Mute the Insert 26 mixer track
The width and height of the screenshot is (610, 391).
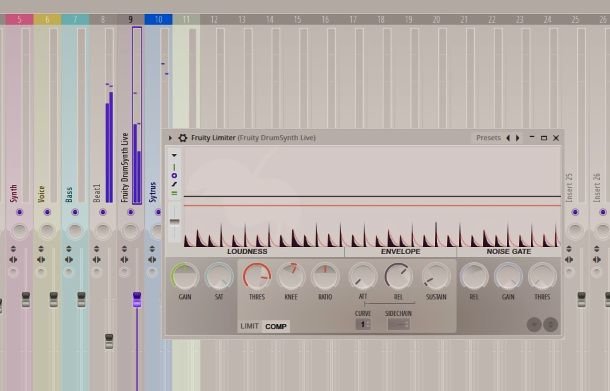coord(603,212)
